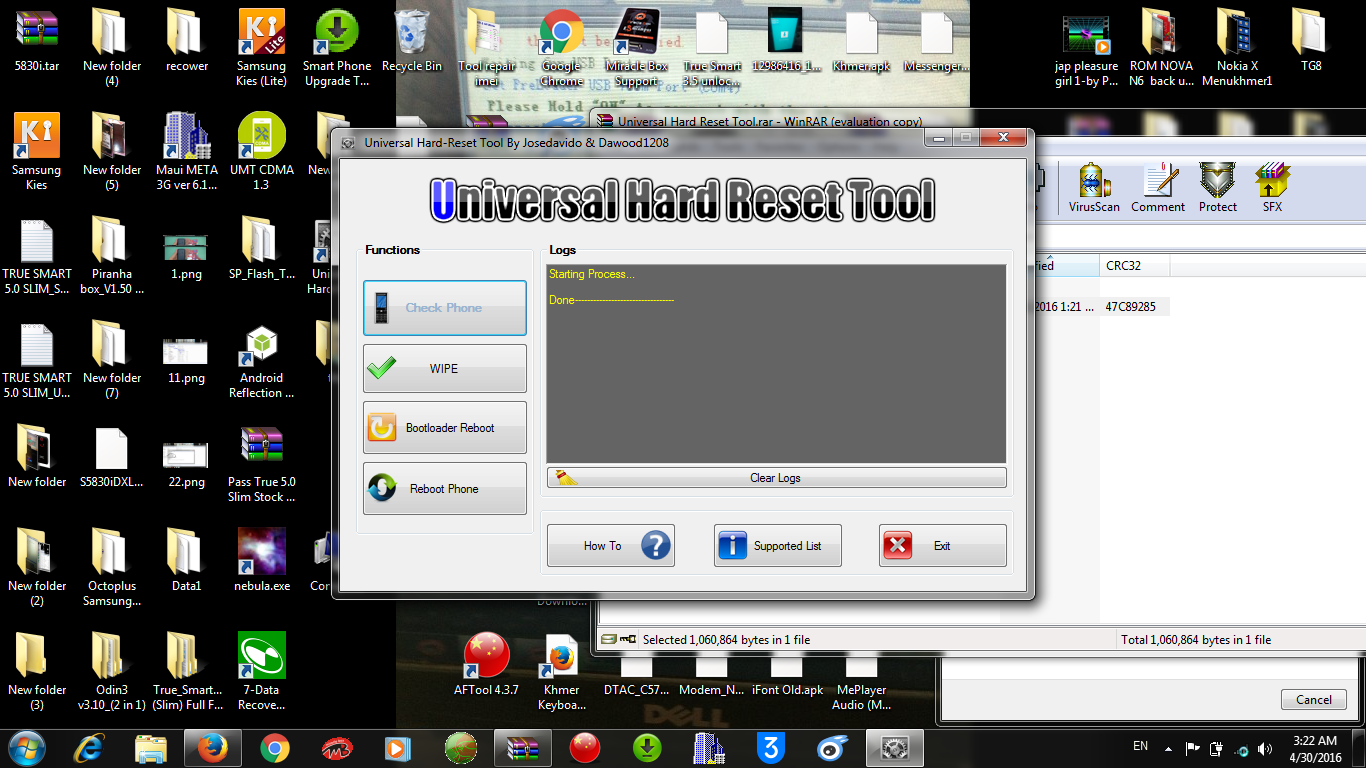This screenshot has width=1366, height=768.
Task: Select AFTool 4.3.7 shortcut
Action: tap(487, 665)
